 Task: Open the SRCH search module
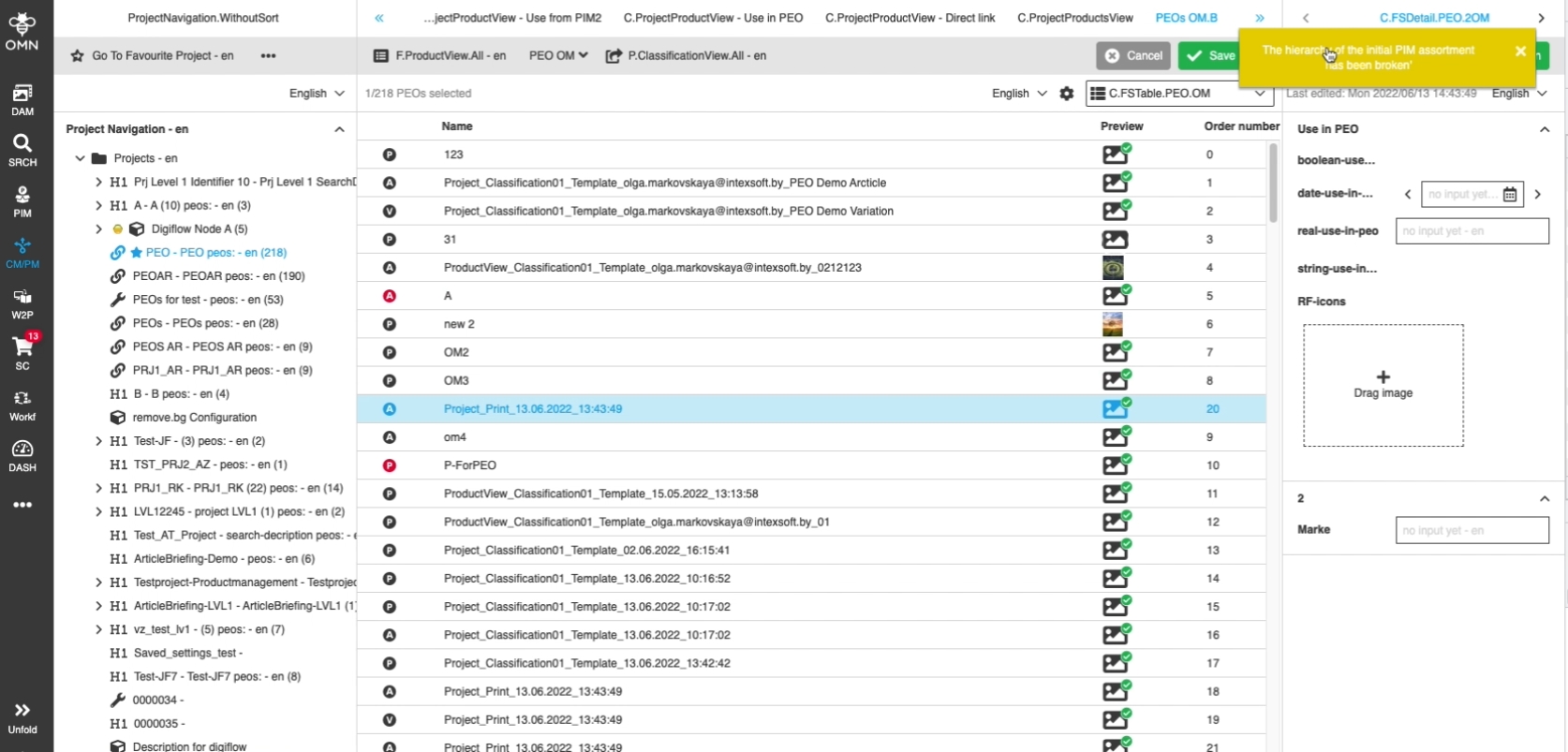click(22, 150)
